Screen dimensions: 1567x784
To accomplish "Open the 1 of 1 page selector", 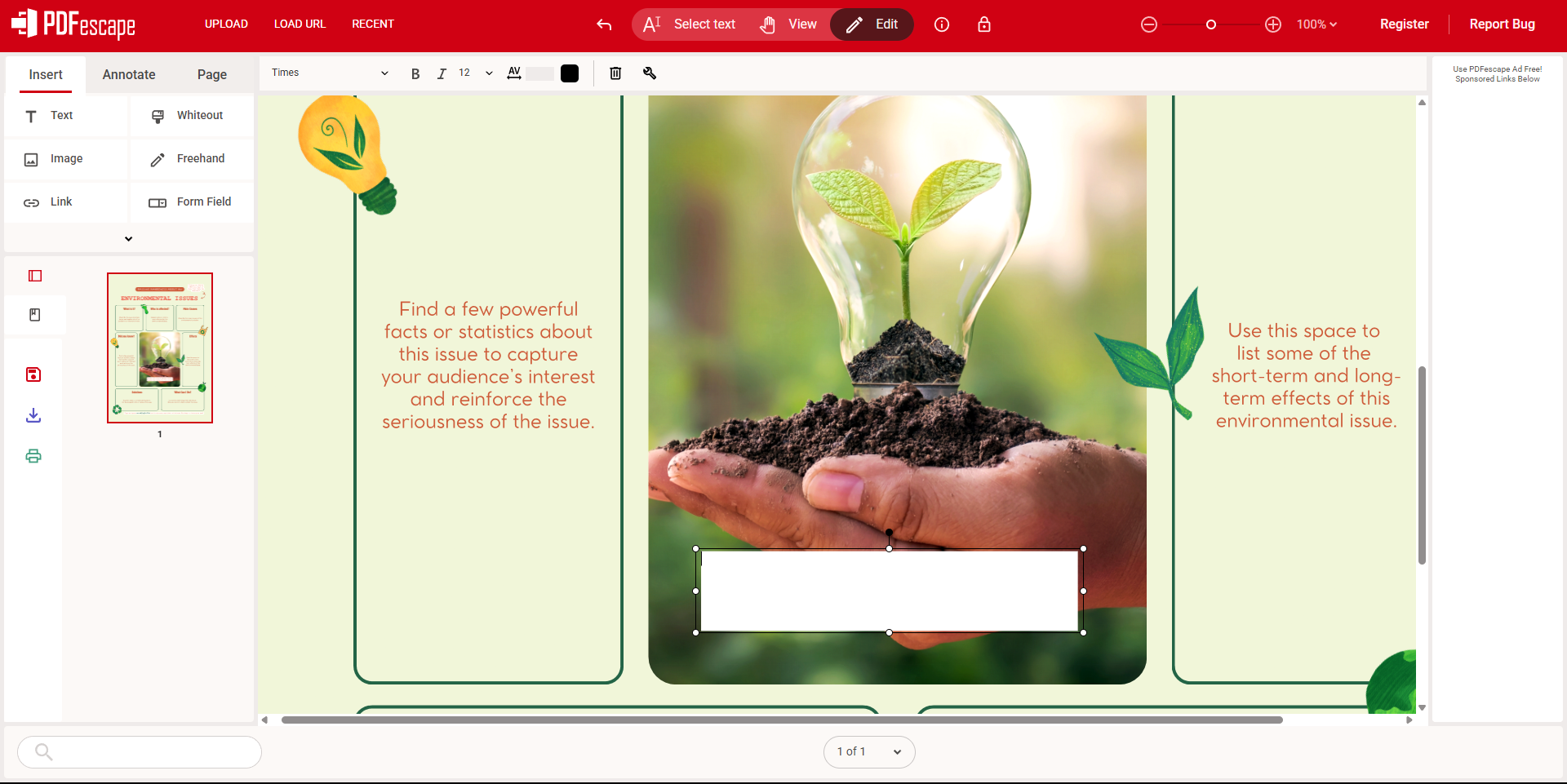I will pyautogui.click(x=869, y=752).
